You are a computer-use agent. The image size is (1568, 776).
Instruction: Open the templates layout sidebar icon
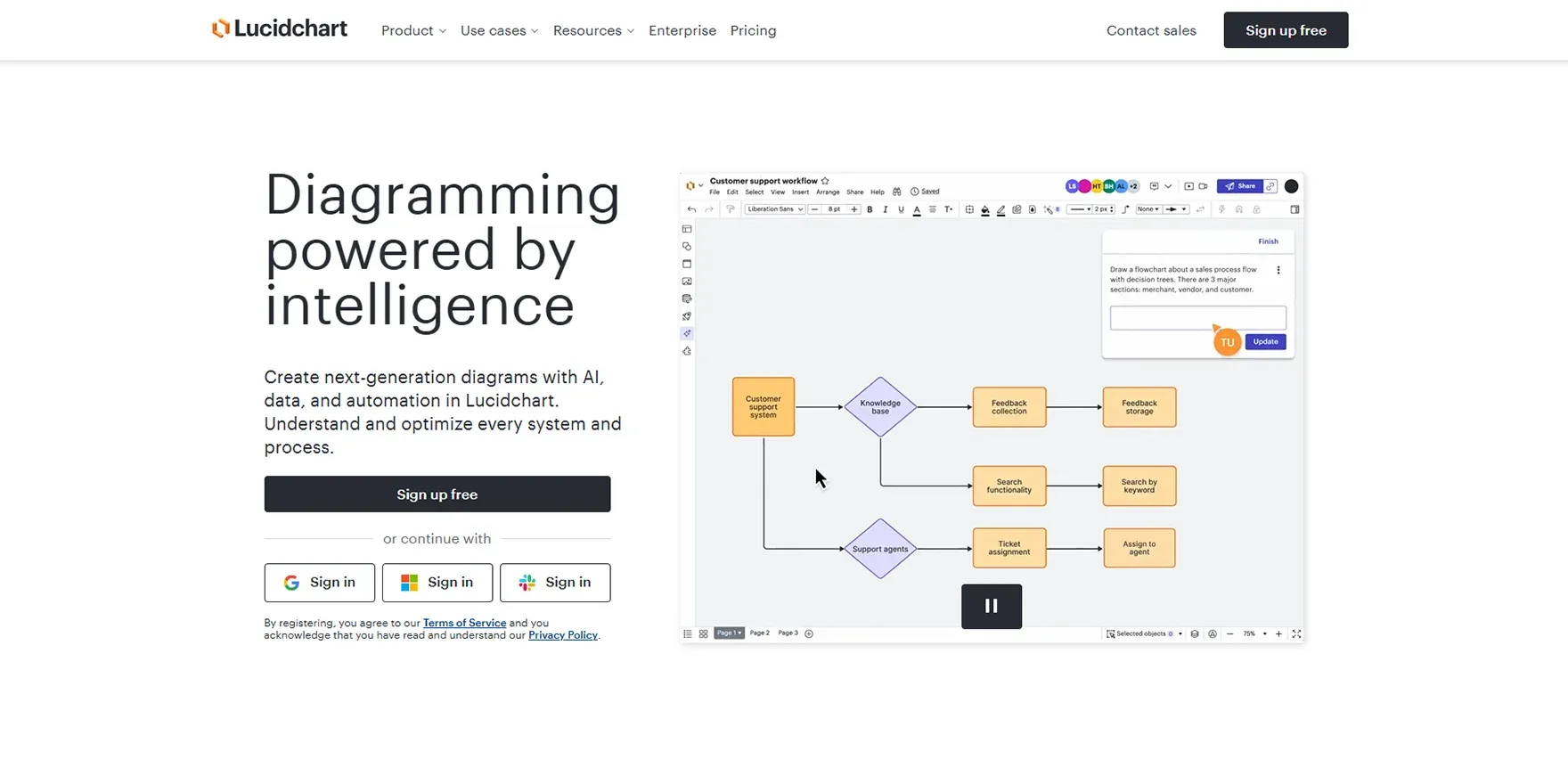[687, 229]
